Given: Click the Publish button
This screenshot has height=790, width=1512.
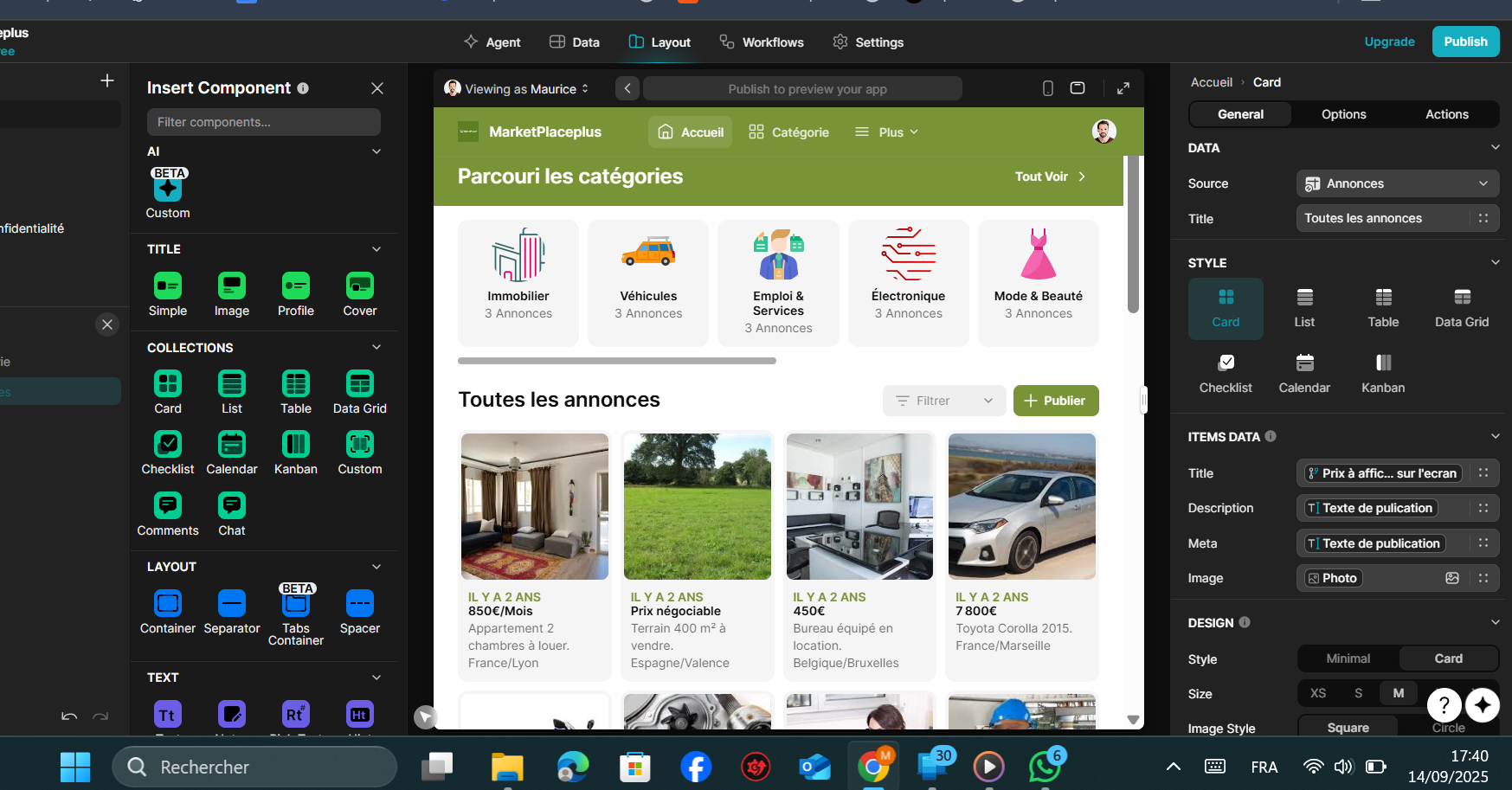Looking at the screenshot, I should (1464, 42).
